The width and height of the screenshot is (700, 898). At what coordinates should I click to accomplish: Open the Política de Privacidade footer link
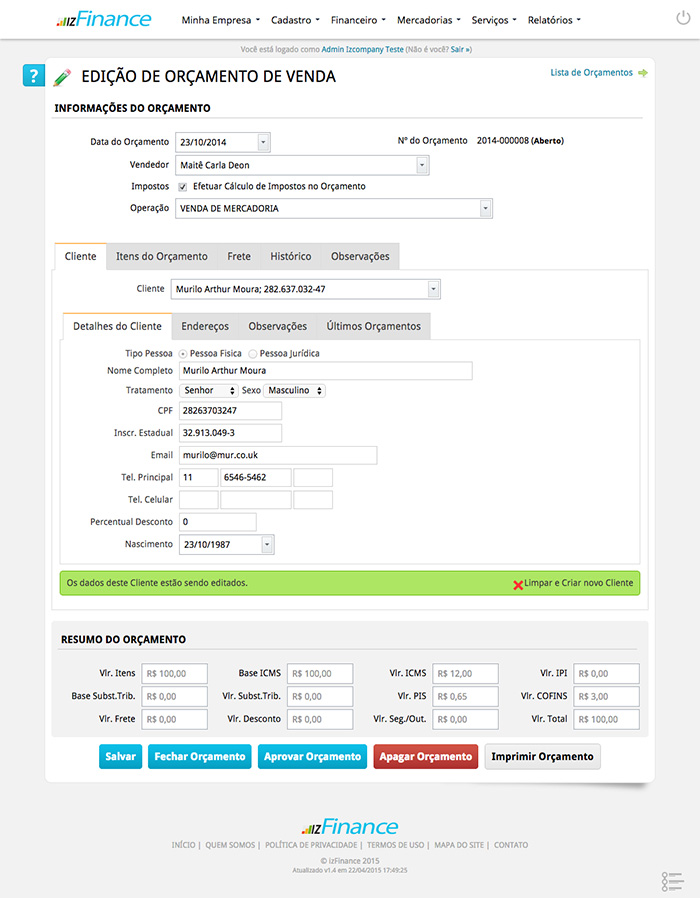pyautogui.click(x=312, y=845)
